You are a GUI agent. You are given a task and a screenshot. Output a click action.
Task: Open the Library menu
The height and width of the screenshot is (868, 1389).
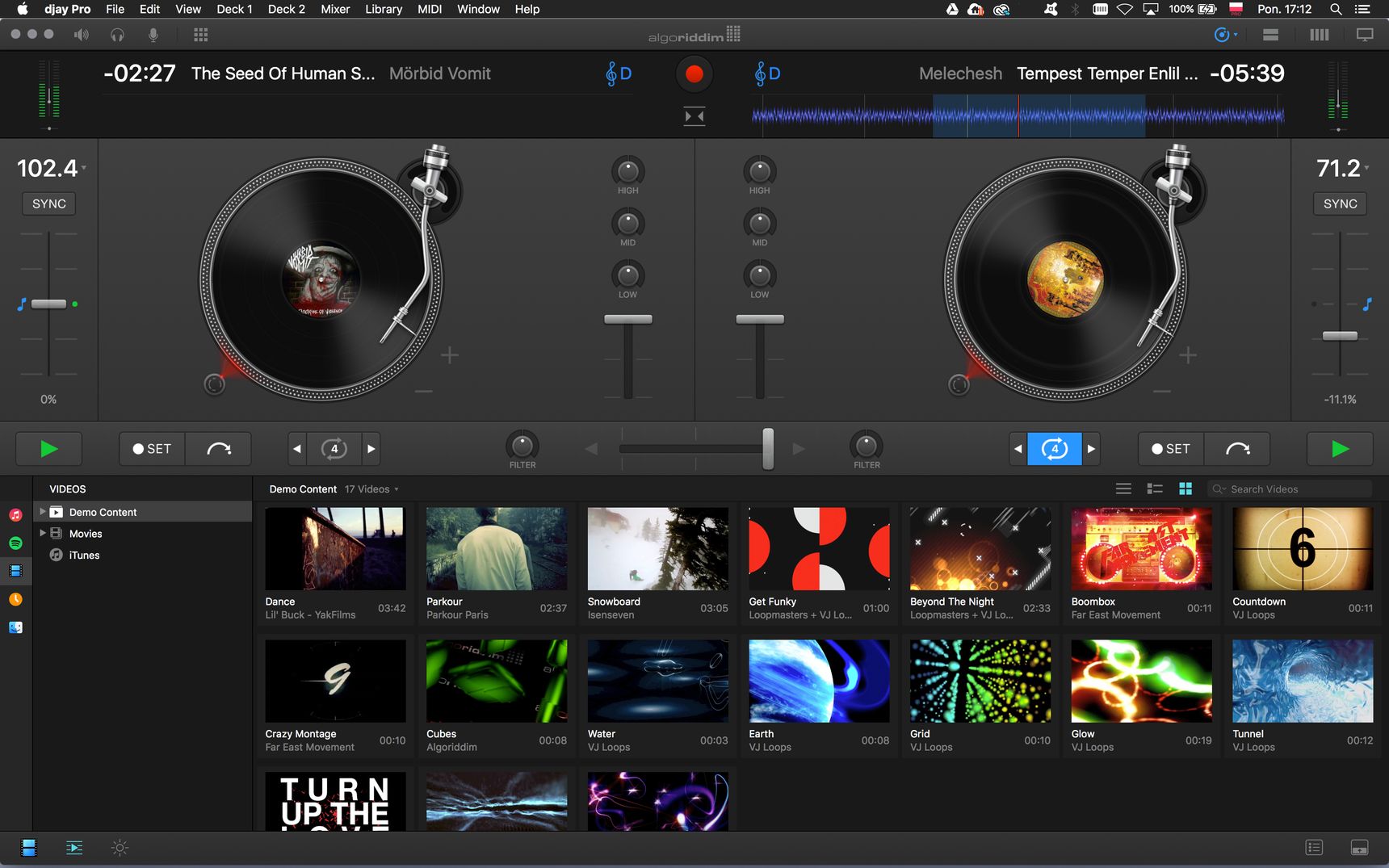384,9
